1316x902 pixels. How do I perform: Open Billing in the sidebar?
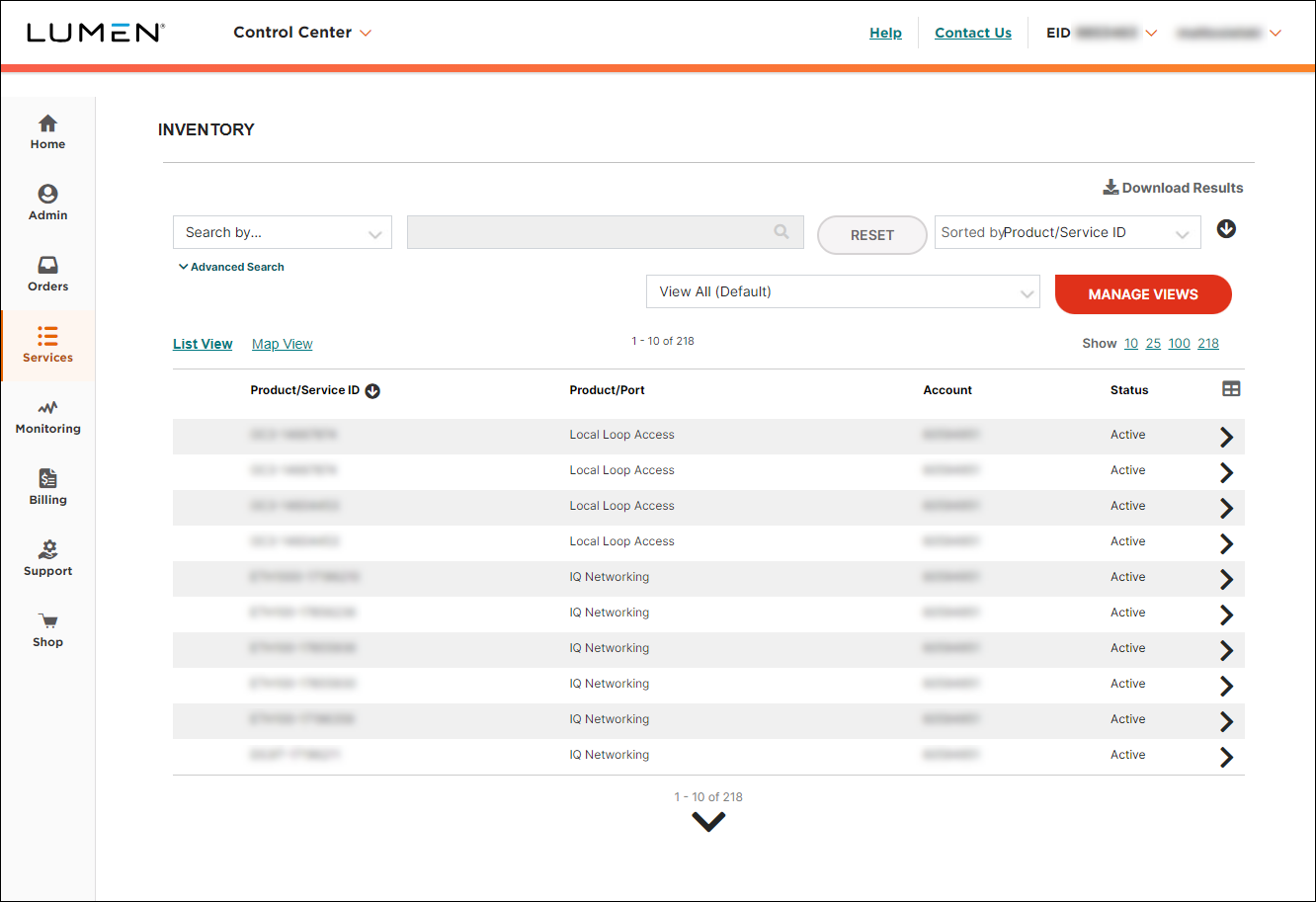47,487
